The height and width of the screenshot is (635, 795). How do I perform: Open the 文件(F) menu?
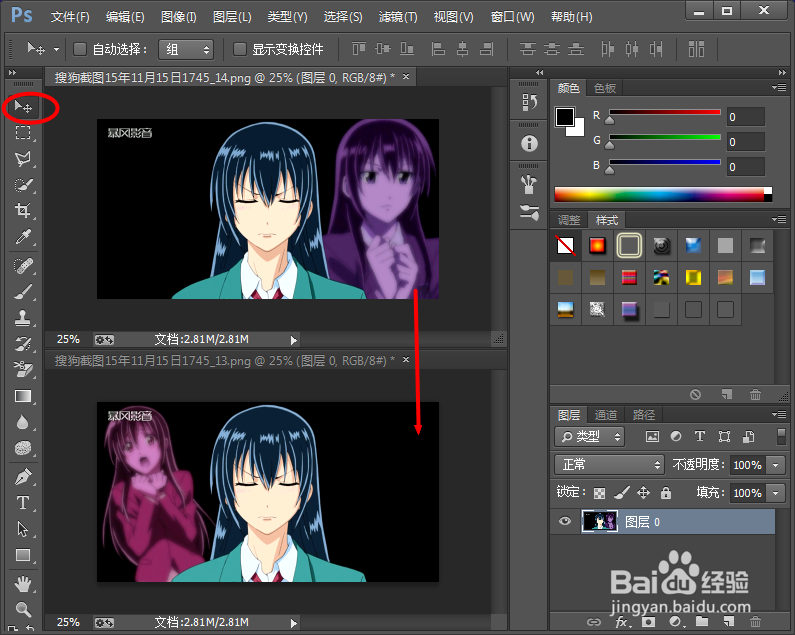coord(70,17)
